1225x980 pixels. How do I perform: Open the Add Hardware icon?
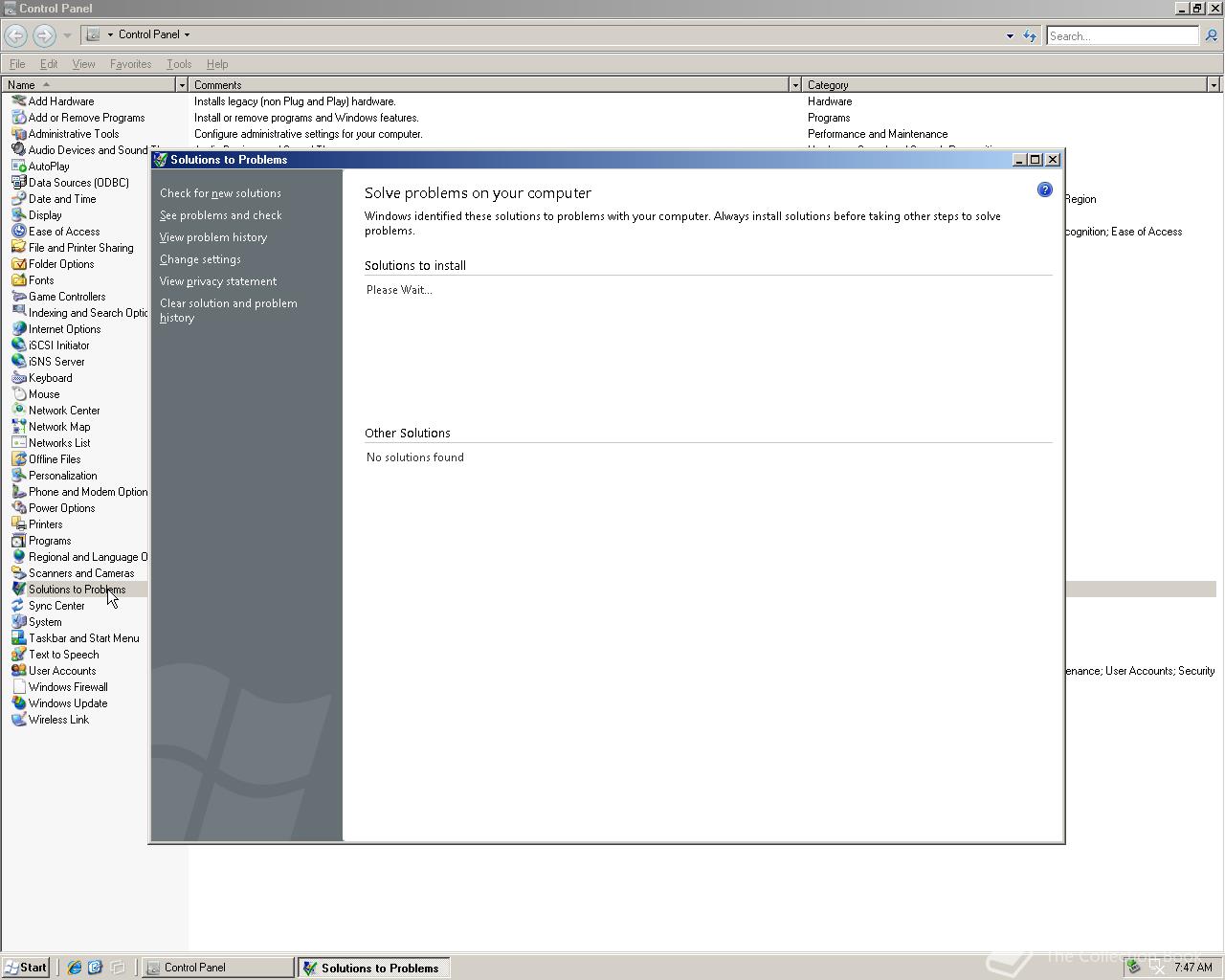click(18, 100)
